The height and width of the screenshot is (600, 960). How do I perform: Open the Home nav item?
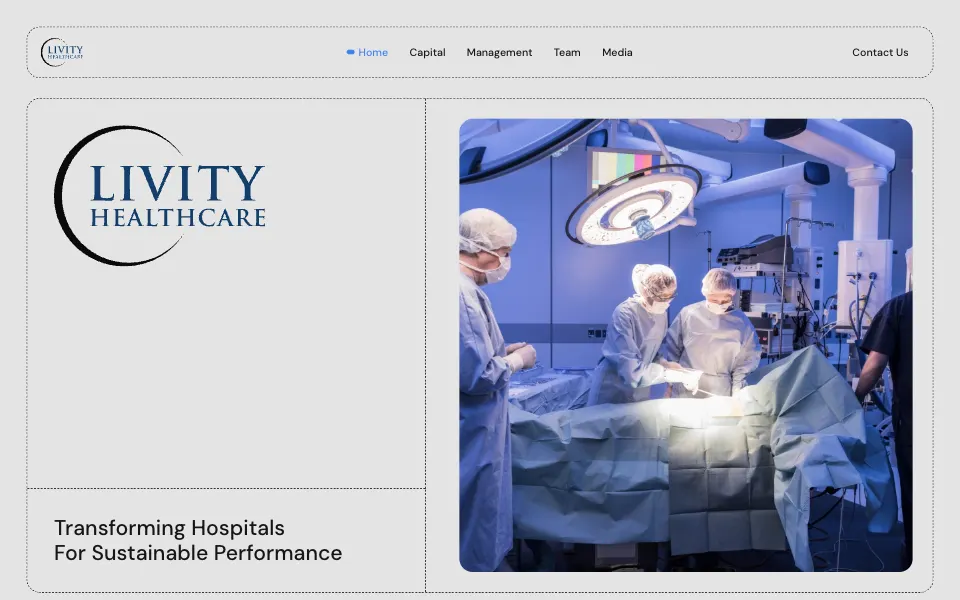click(x=373, y=53)
